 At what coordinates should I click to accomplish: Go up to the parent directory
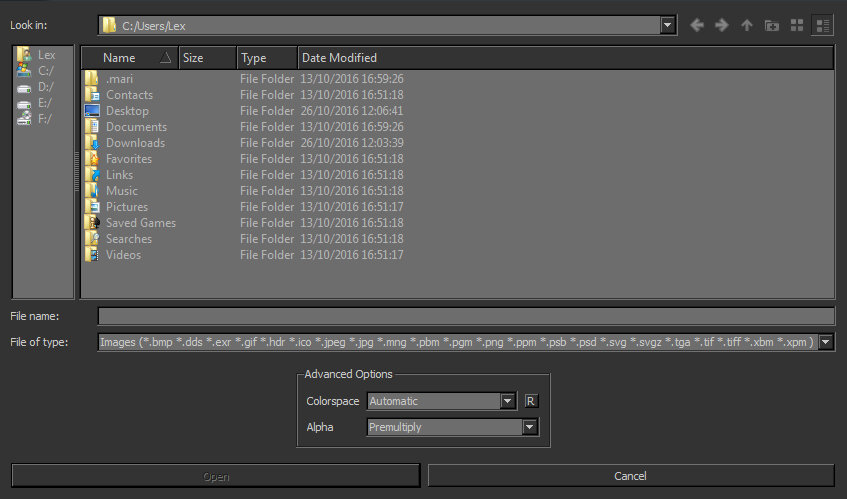coord(746,25)
